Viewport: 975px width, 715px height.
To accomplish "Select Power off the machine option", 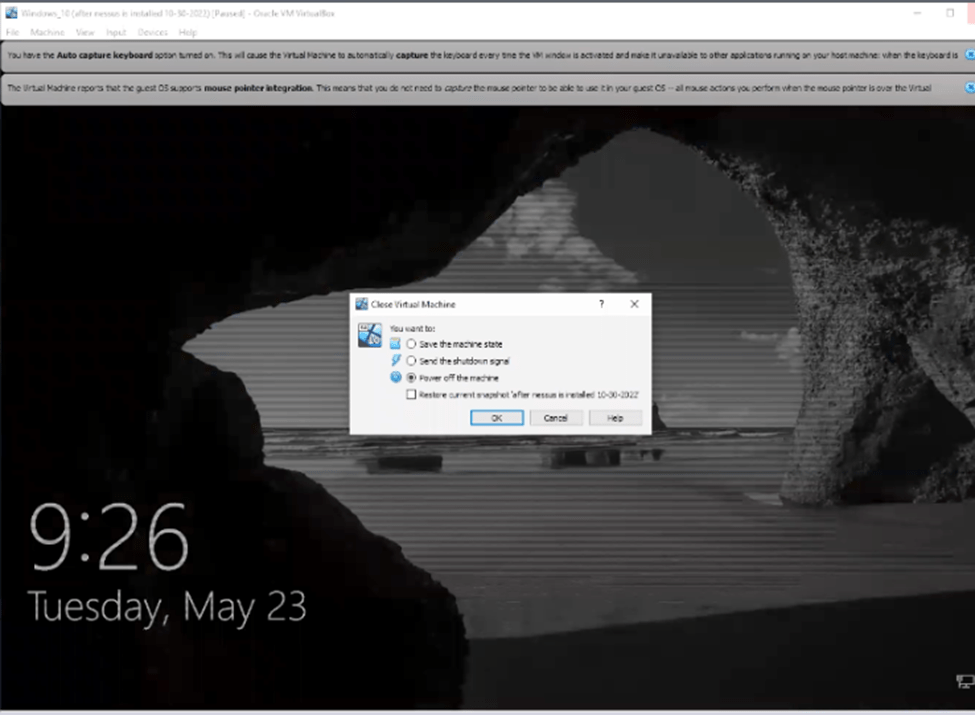I will [411, 377].
